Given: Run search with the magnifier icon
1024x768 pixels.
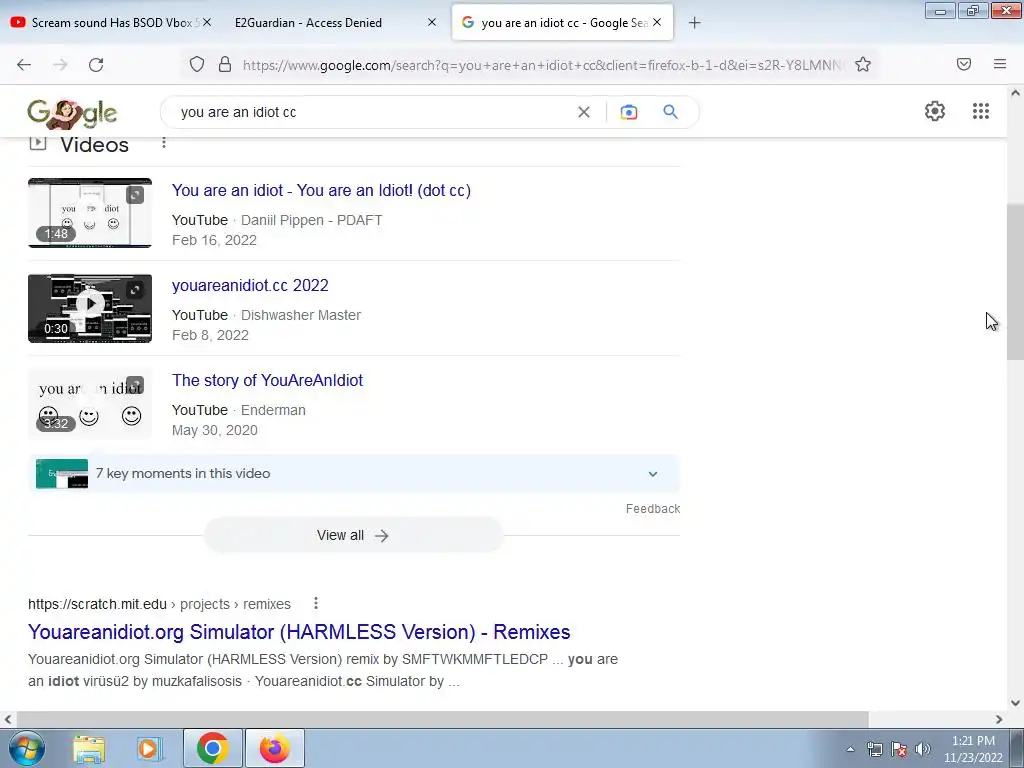Looking at the screenshot, I should [x=670, y=112].
